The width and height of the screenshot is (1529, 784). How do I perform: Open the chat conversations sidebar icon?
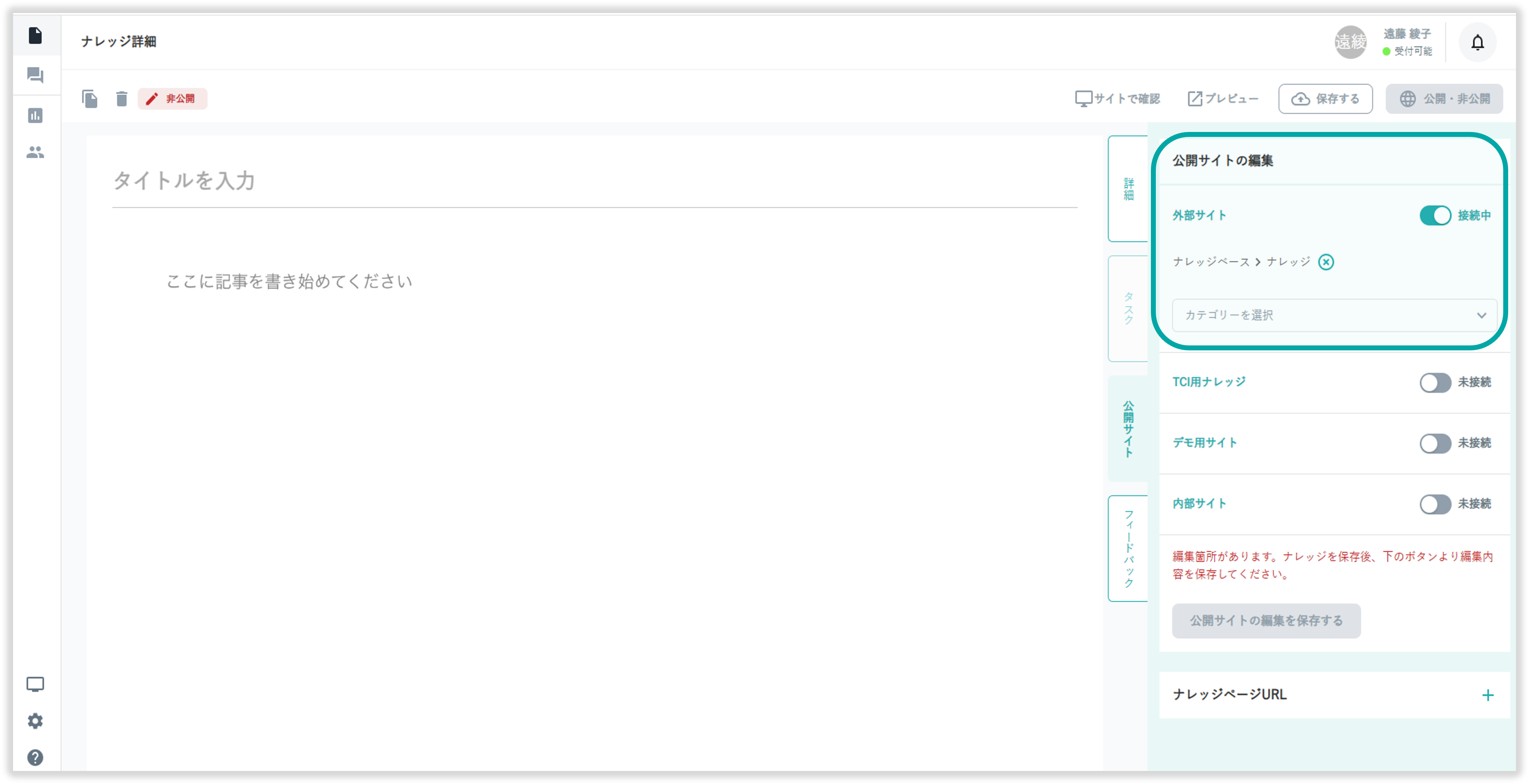pos(35,75)
